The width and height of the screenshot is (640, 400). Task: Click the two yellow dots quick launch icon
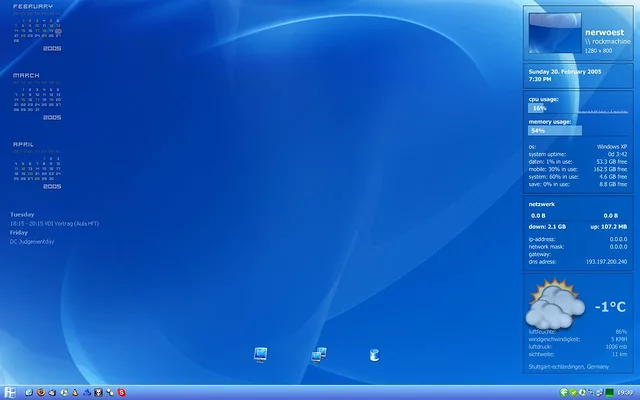110,392
